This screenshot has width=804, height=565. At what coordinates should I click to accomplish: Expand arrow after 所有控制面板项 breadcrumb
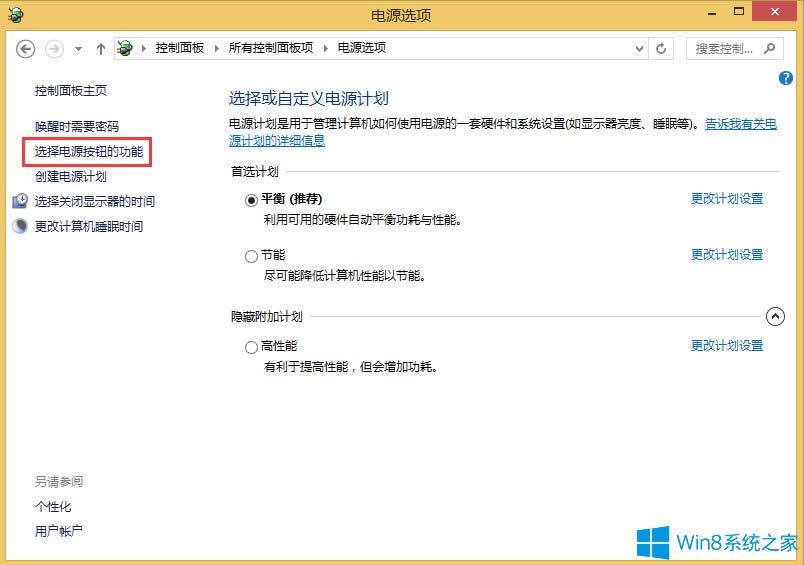[x=326, y=49]
